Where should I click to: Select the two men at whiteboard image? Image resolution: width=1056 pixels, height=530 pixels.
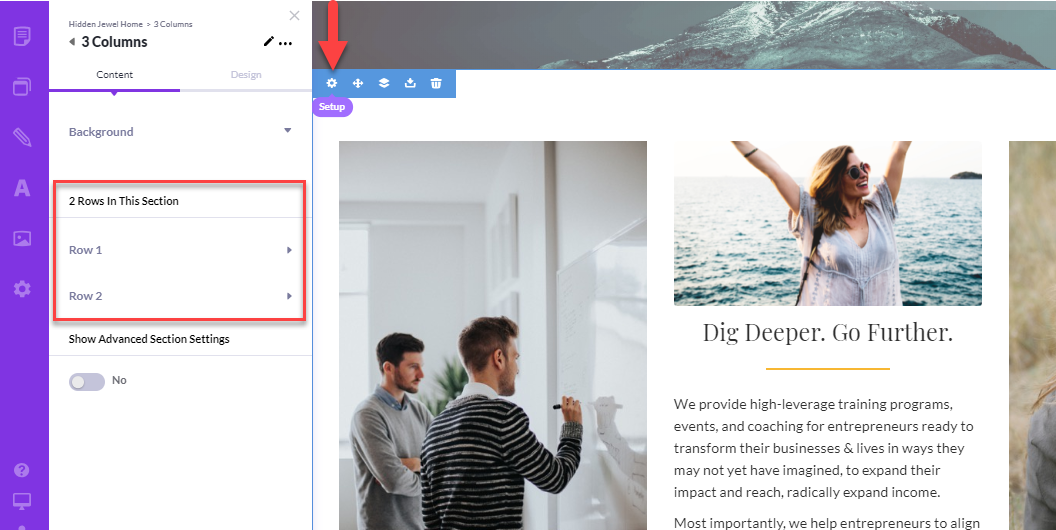[493, 335]
